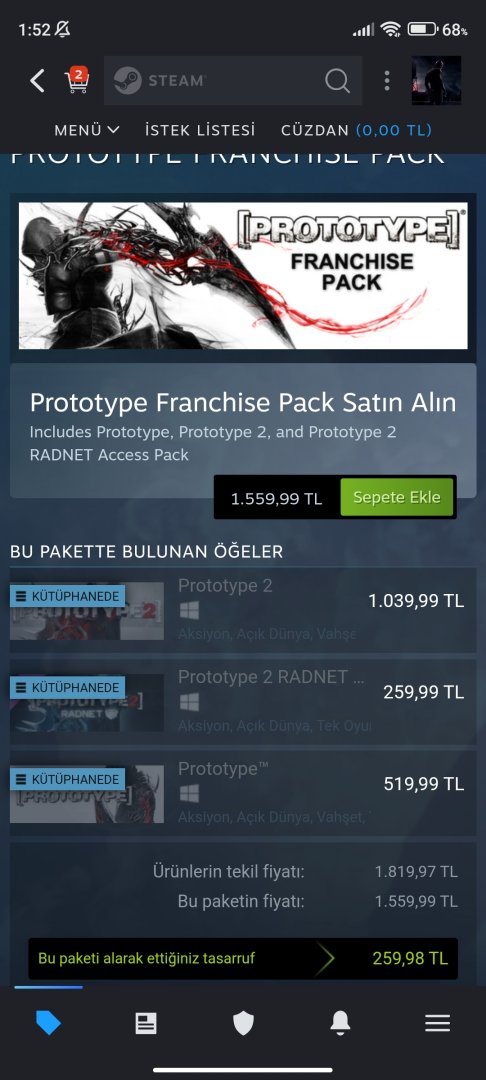Open the Prototype™ game thumbnail
Screen dimensions: 486x1080
coord(87,794)
